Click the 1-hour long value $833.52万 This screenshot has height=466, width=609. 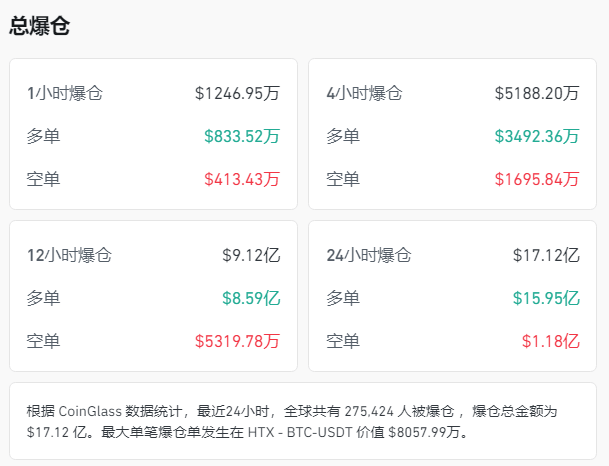click(x=242, y=137)
